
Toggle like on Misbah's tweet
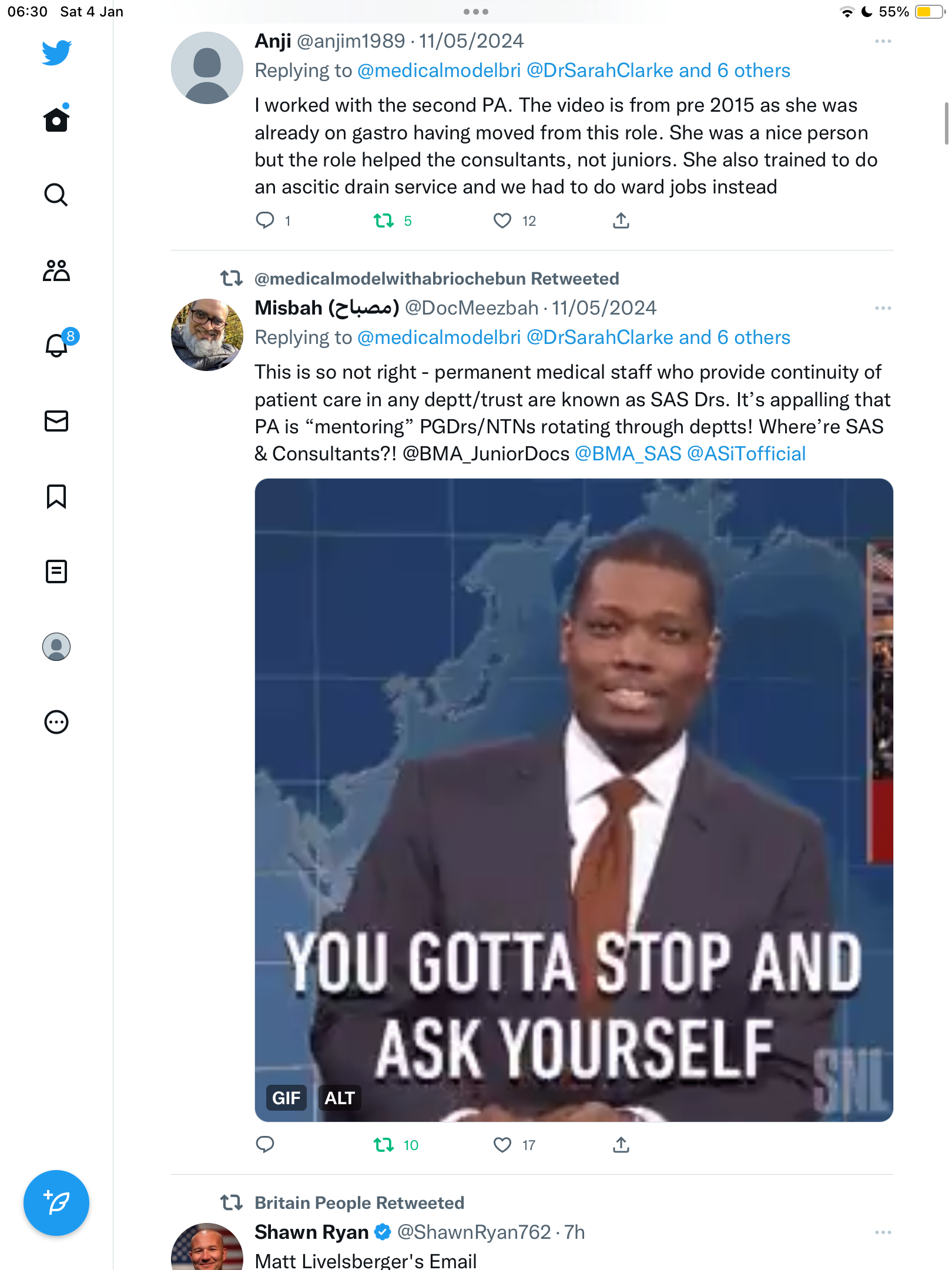(502, 1145)
